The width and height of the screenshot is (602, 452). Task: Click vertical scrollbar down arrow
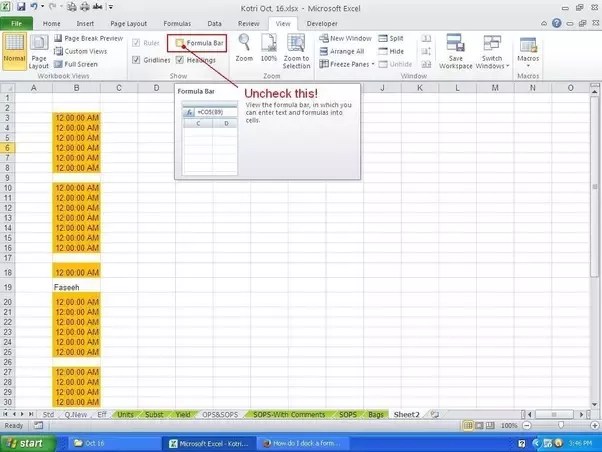coord(595,404)
